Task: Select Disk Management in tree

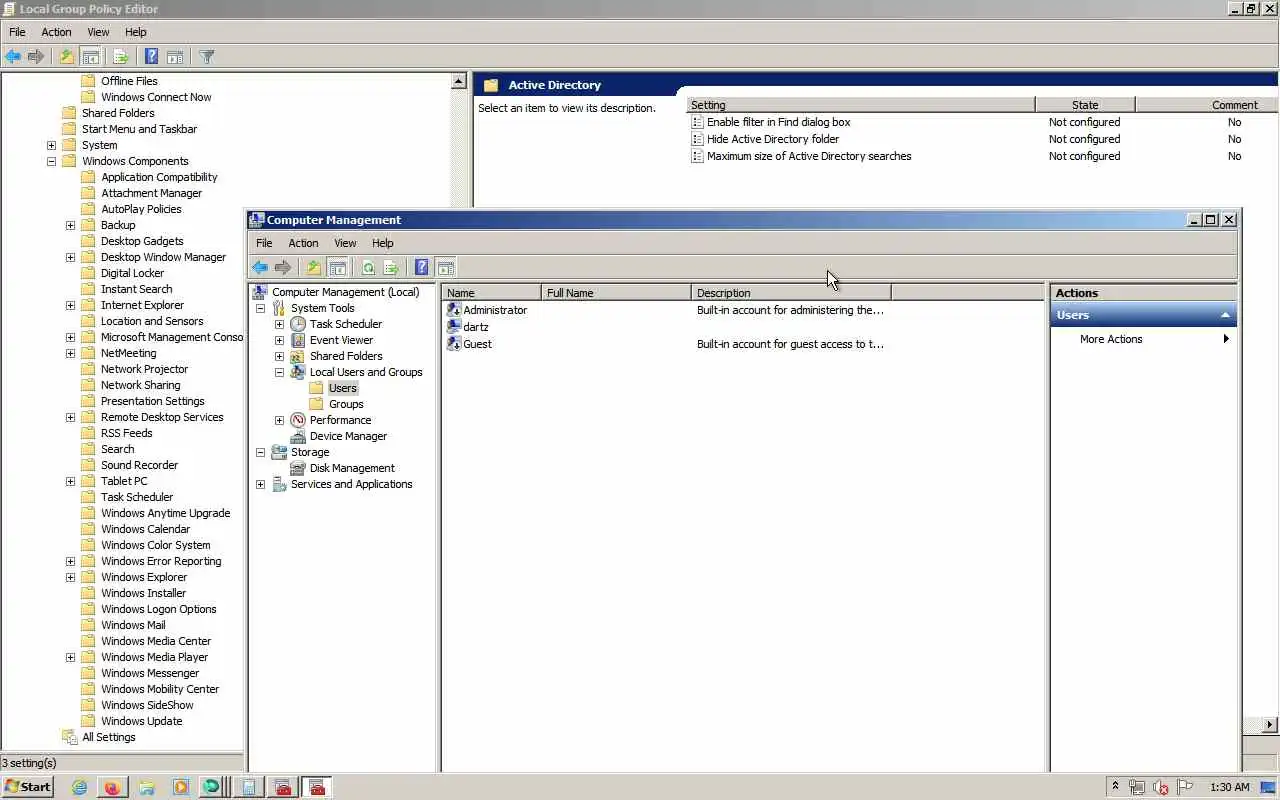Action: 352,468
